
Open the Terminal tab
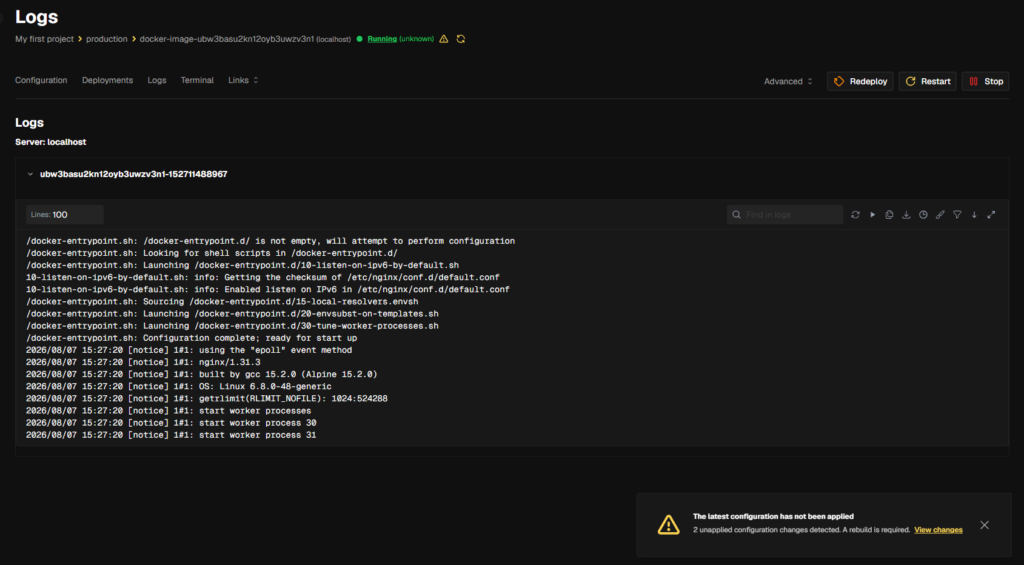point(197,80)
